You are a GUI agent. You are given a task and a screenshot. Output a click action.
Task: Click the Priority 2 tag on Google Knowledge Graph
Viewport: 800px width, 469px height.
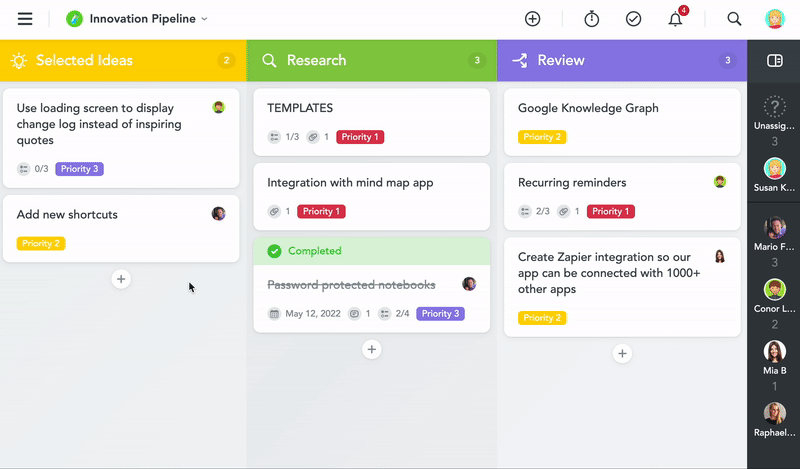(x=541, y=137)
